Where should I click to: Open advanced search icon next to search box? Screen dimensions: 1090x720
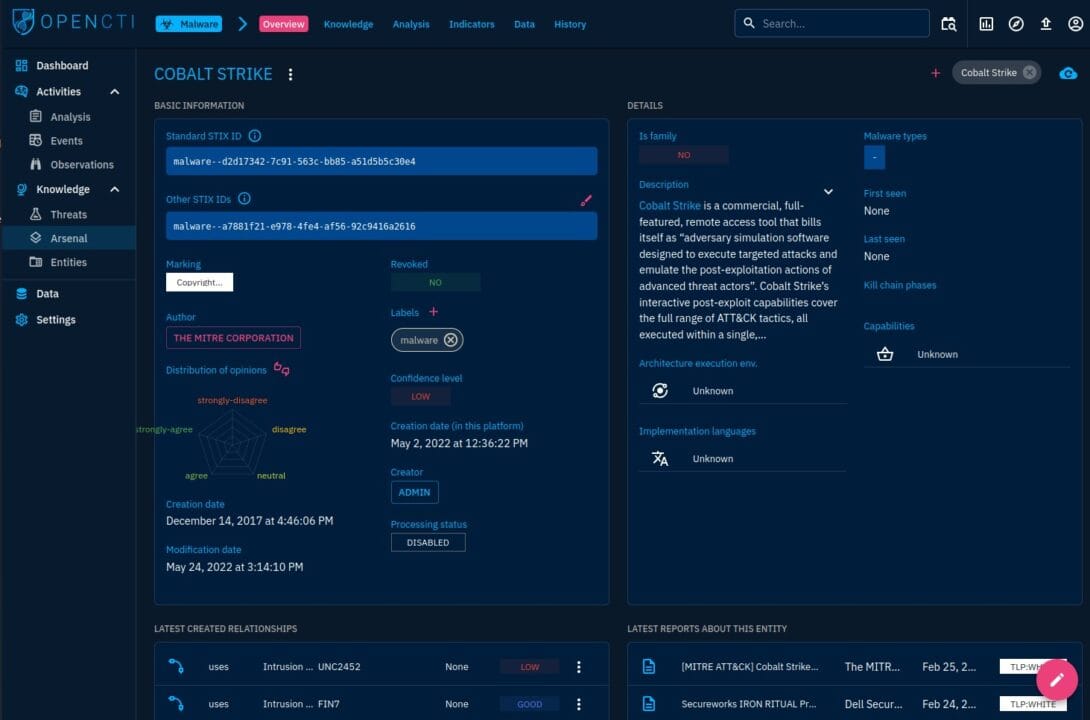pos(949,24)
